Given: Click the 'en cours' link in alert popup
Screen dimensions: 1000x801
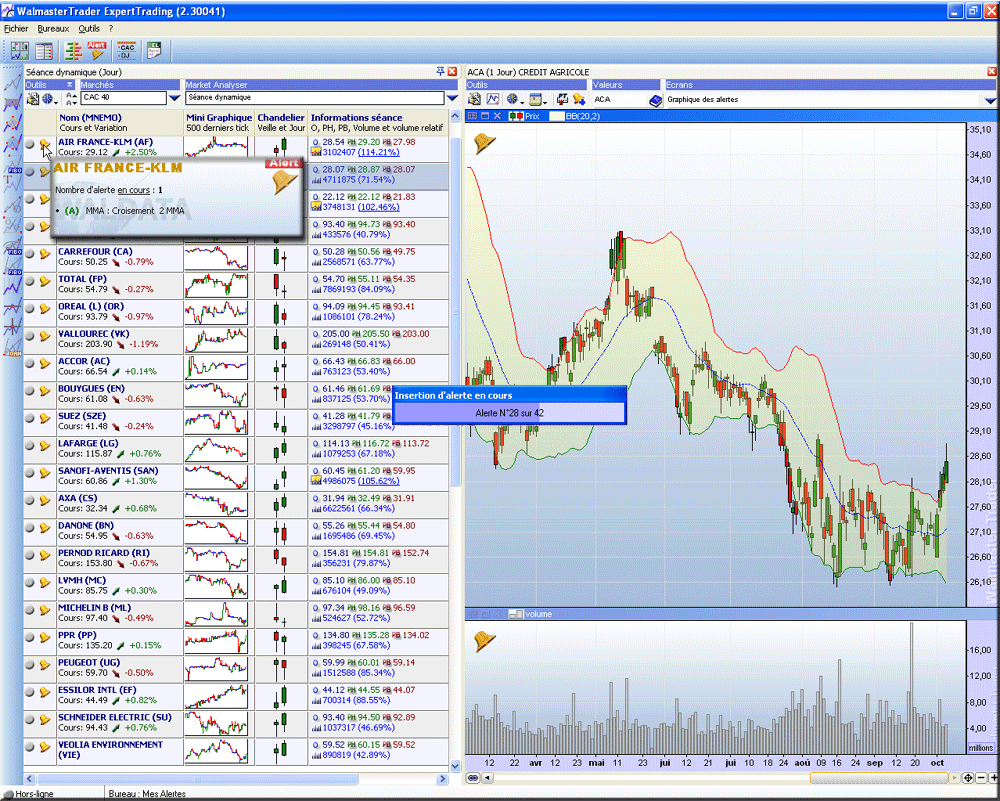Looking at the screenshot, I should [x=134, y=190].
